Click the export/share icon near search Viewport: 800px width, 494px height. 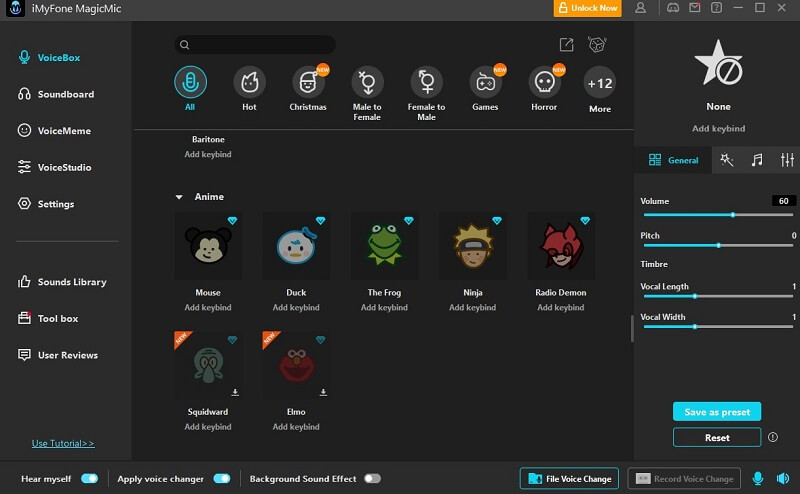click(x=566, y=45)
